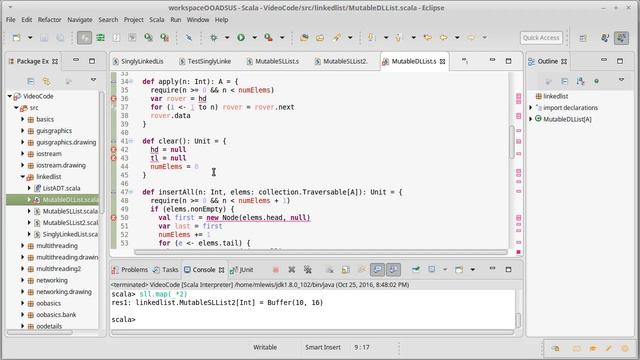
Task: Click the Open Type package icon in toolbar
Action: (x=304, y=38)
